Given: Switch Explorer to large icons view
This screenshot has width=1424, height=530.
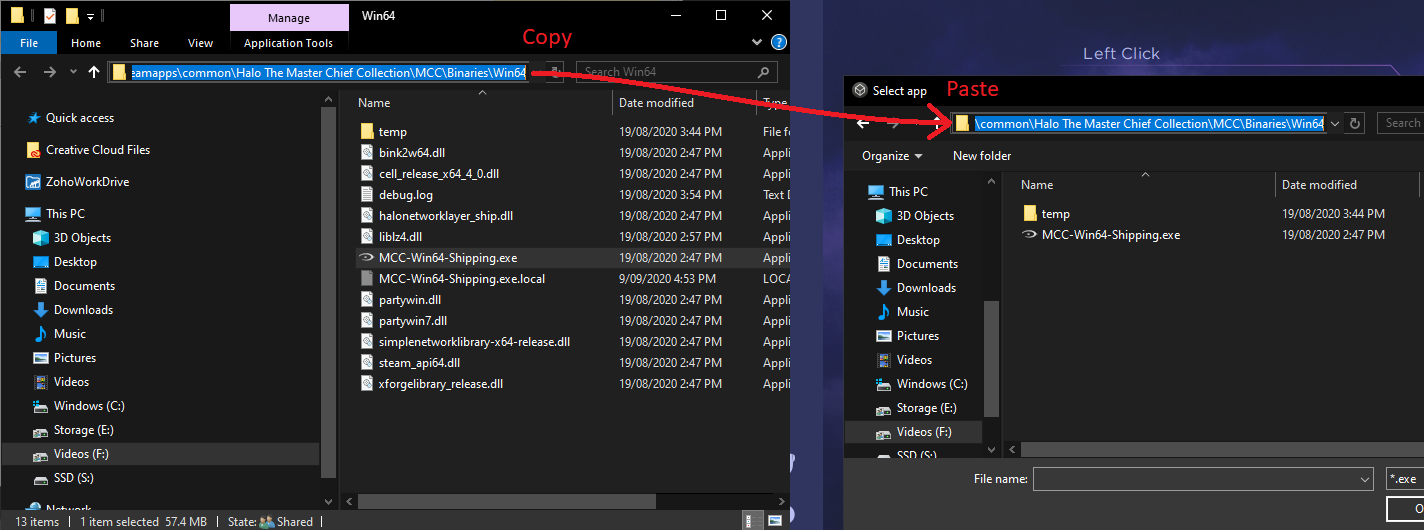Looking at the screenshot, I should point(775,521).
